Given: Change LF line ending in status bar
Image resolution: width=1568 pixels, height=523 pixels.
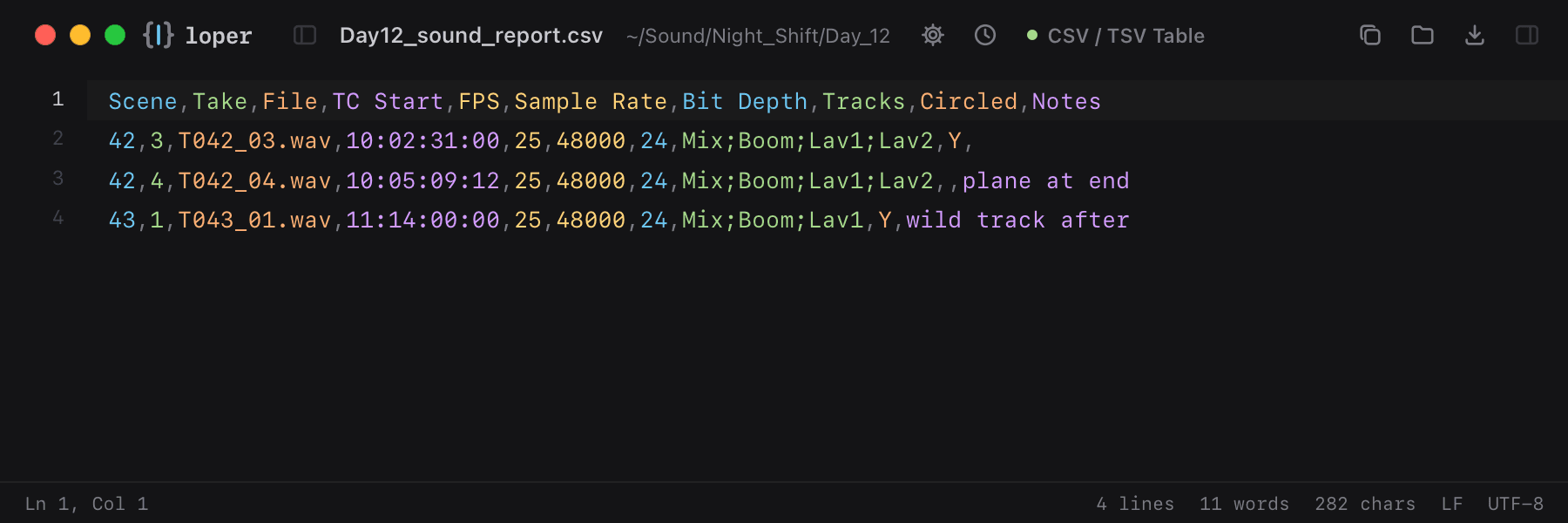Looking at the screenshot, I should 1452,504.
